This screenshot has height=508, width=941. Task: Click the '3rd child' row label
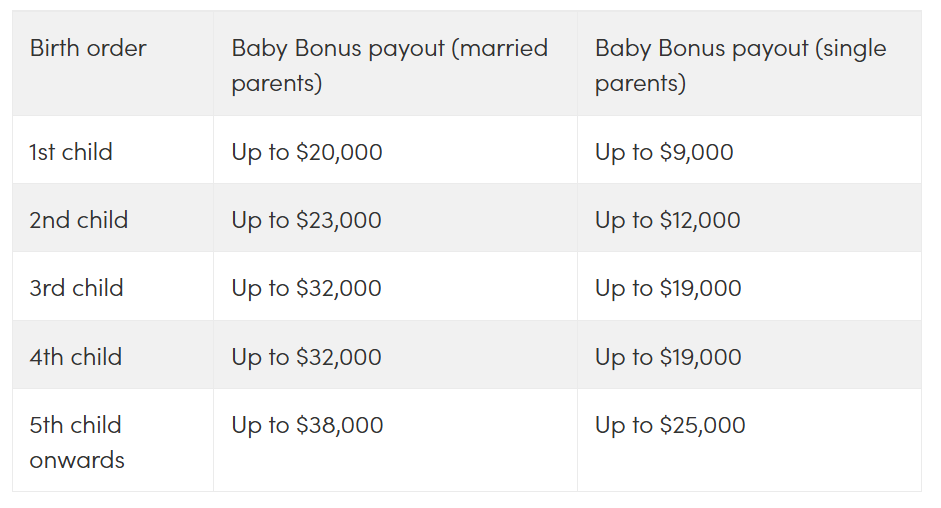tap(76, 288)
